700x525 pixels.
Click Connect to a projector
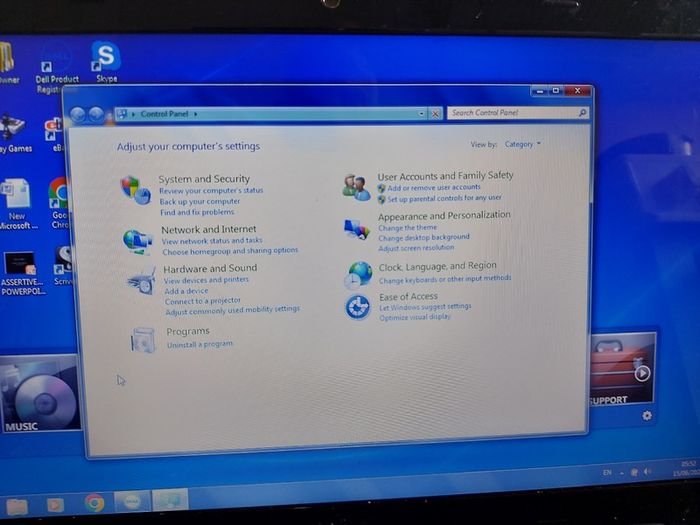click(203, 301)
